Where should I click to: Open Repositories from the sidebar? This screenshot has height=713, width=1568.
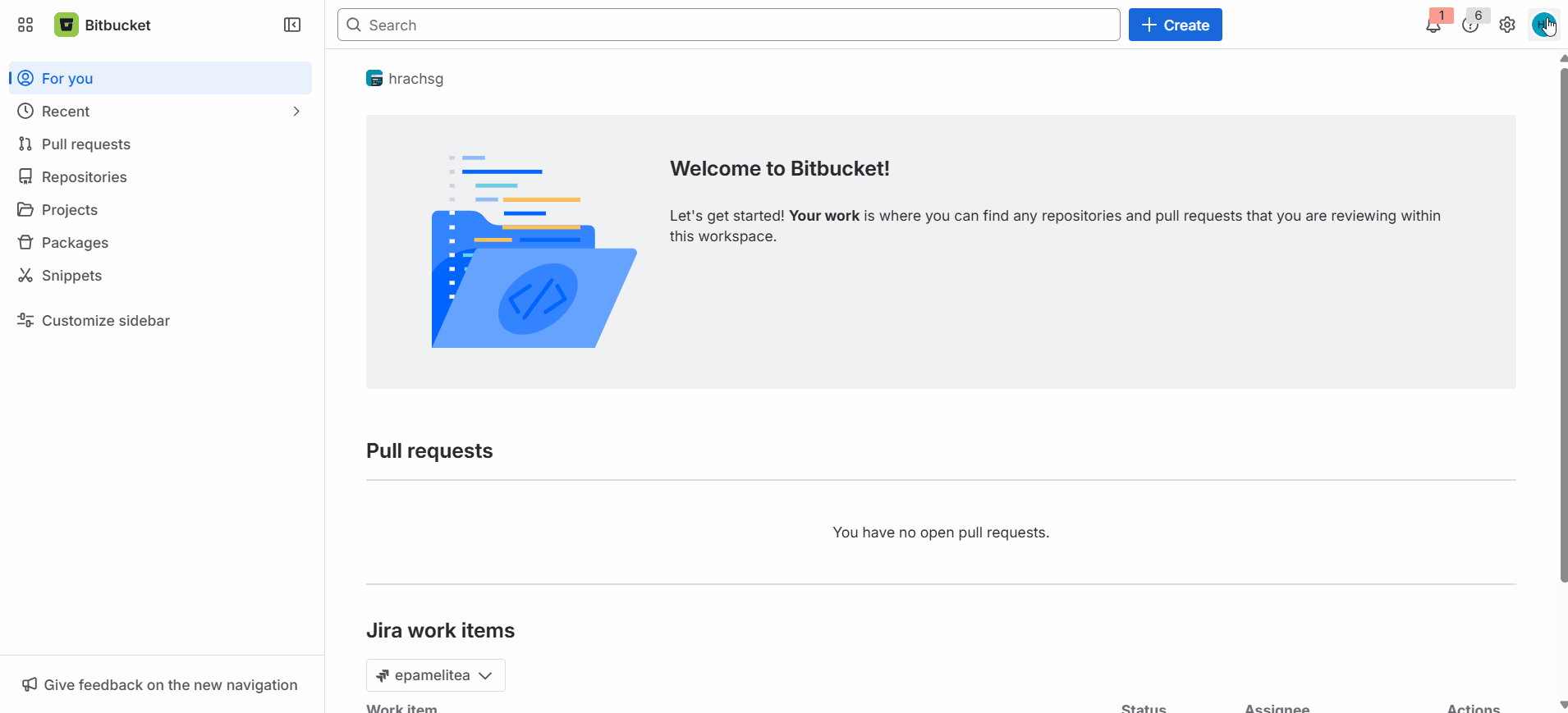(84, 176)
